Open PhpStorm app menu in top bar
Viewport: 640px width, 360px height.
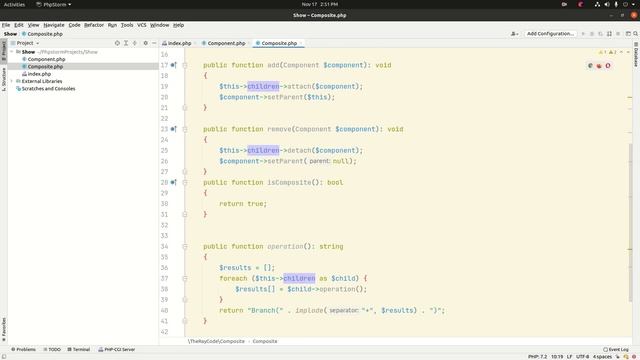(x=53, y=4)
